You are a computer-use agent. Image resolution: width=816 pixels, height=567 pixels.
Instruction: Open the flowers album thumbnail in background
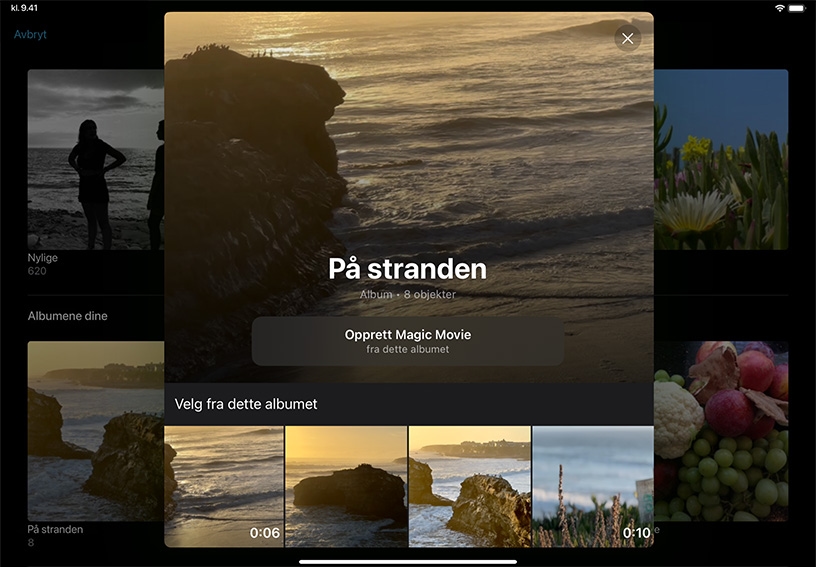tap(721, 159)
